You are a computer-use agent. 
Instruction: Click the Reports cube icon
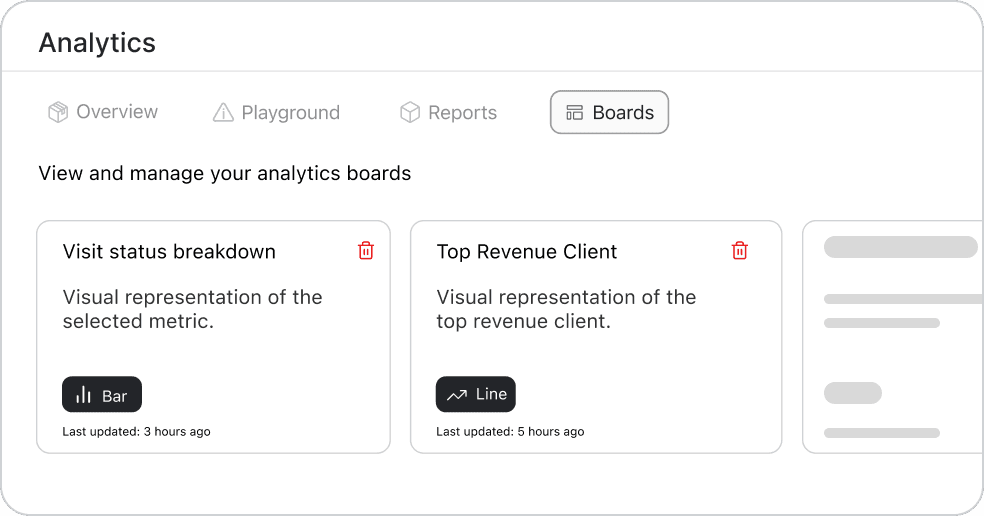[x=409, y=113]
